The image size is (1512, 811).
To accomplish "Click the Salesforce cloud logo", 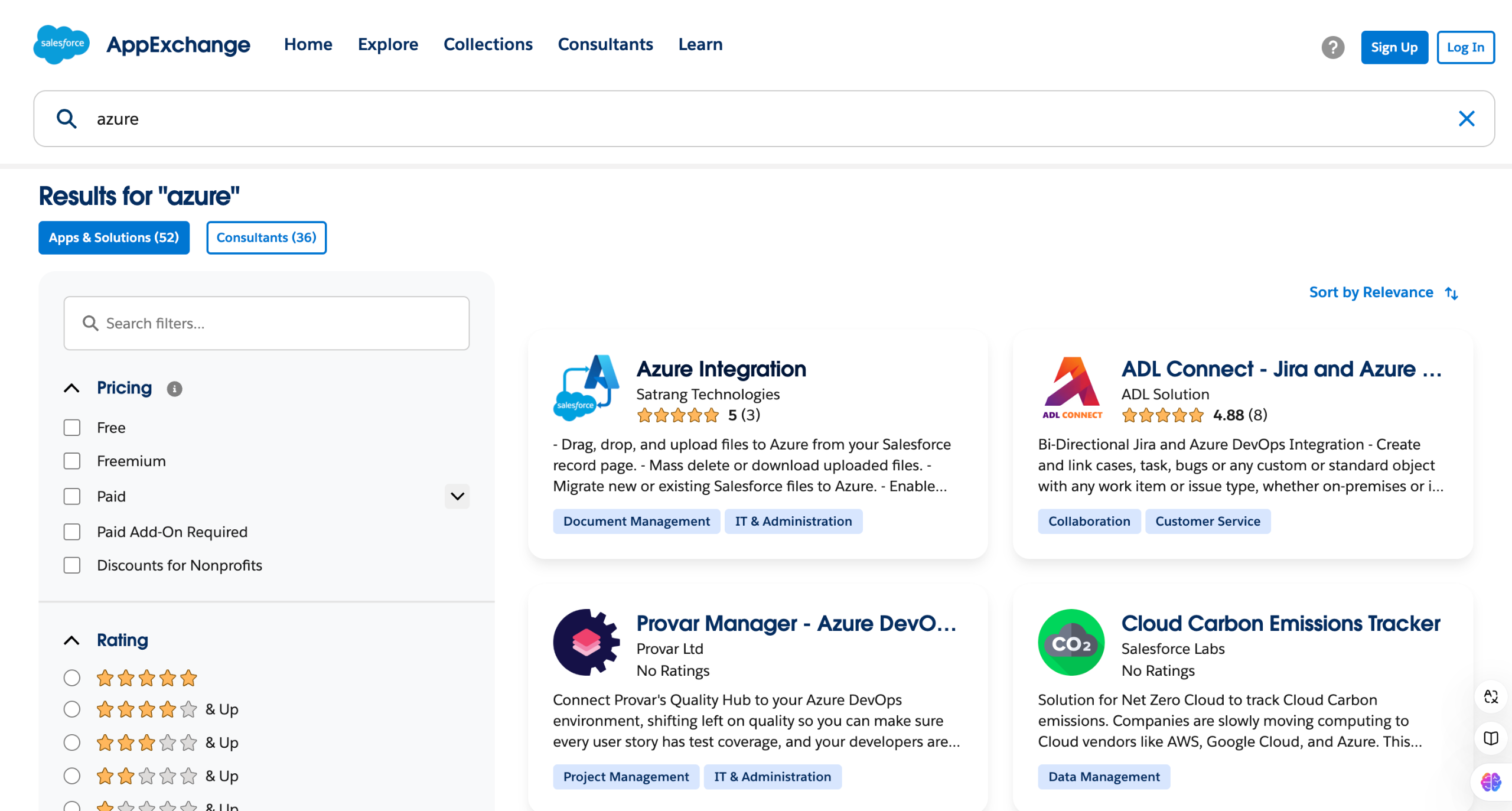I will (x=61, y=44).
